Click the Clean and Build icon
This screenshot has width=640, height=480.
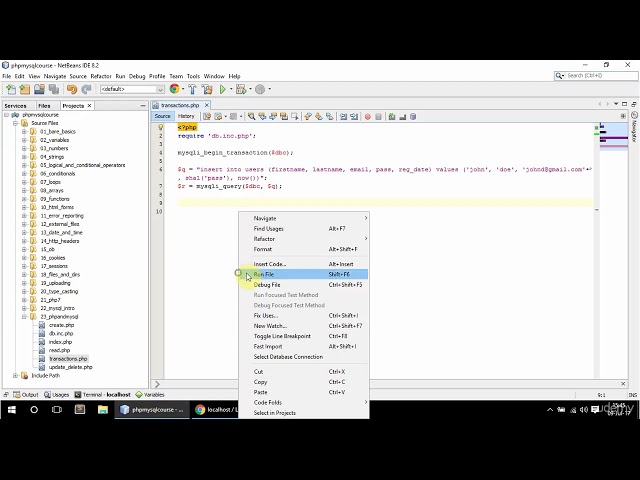(x=207, y=89)
